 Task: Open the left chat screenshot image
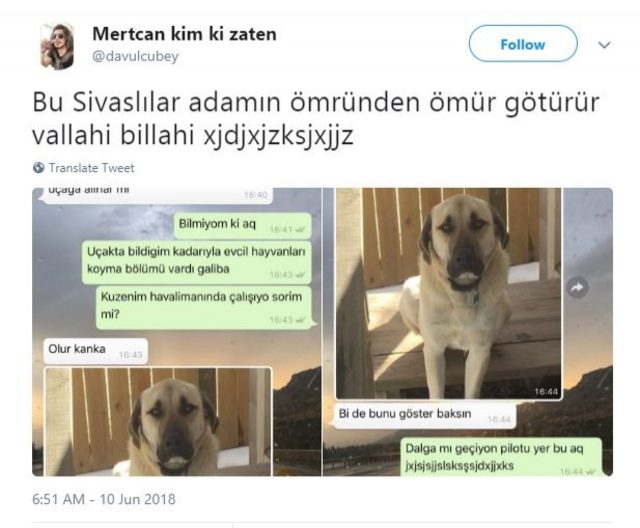click(x=177, y=332)
